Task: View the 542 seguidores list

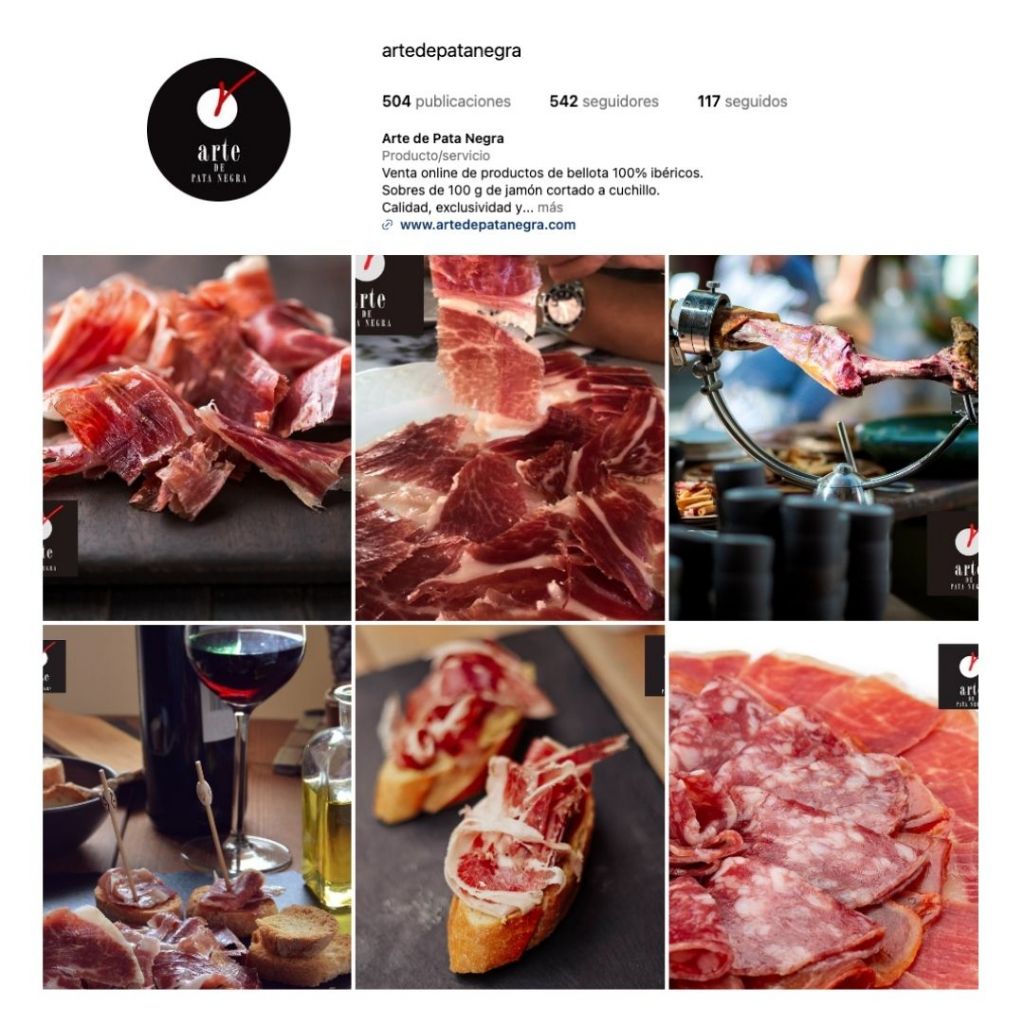Action: point(604,101)
